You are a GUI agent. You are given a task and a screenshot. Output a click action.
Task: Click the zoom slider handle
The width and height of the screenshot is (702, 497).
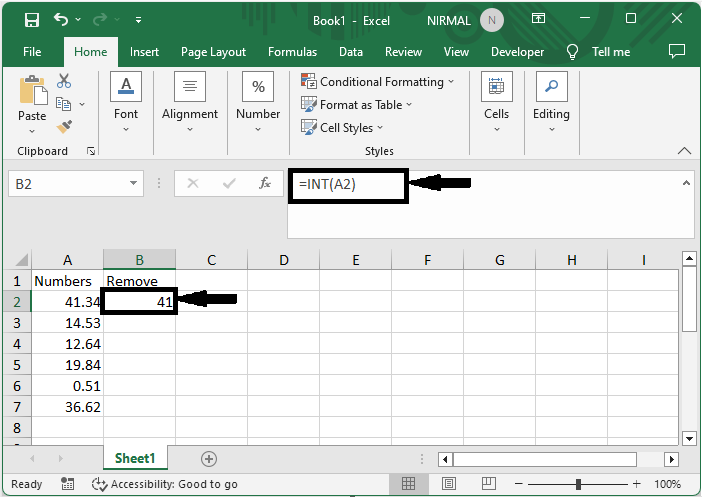pyautogui.click(x=578, y=484)
